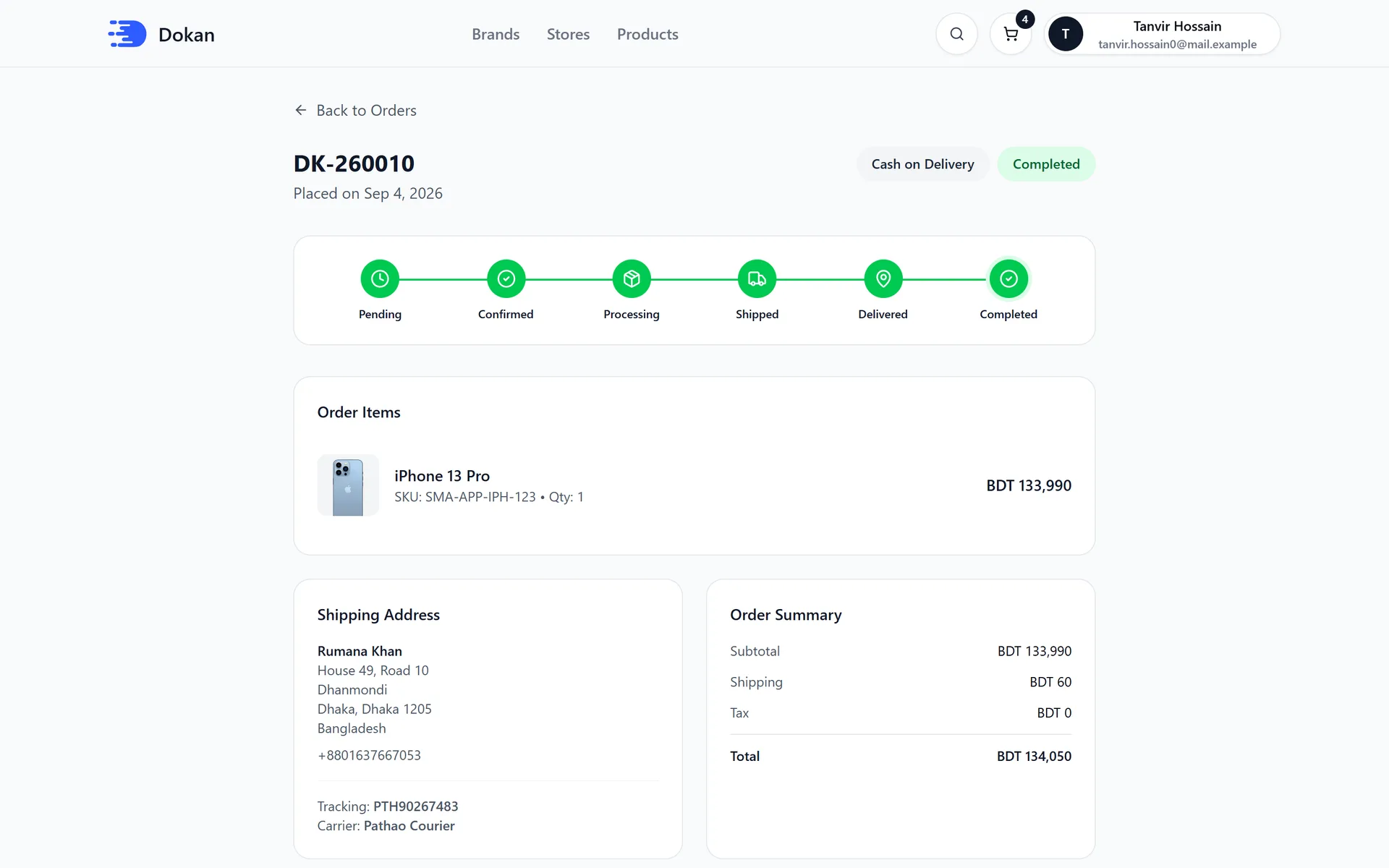Click Subtotal value in Order Summary

click(x=1035, y=651)
